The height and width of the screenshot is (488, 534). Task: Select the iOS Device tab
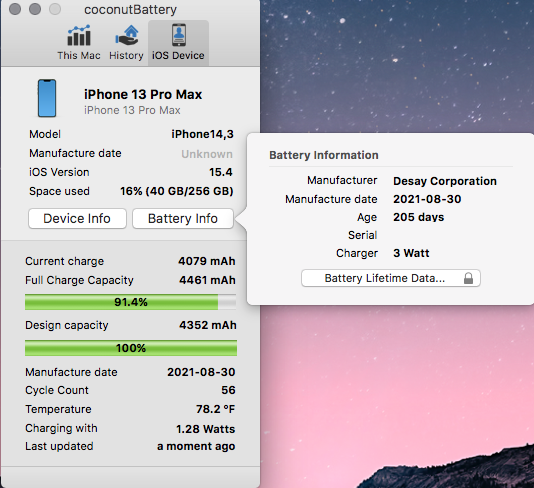click(178, 43)
